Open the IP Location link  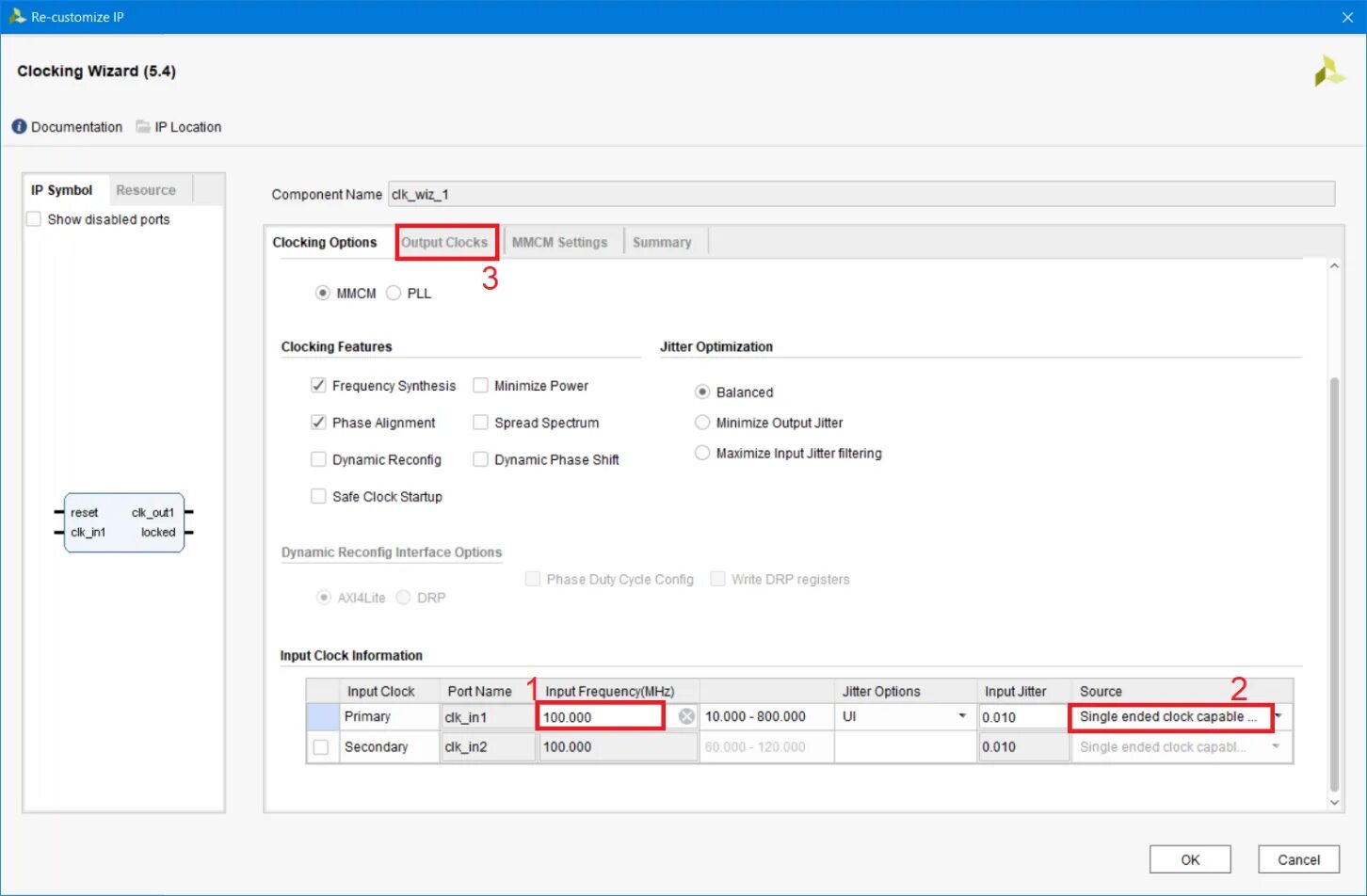188,126
